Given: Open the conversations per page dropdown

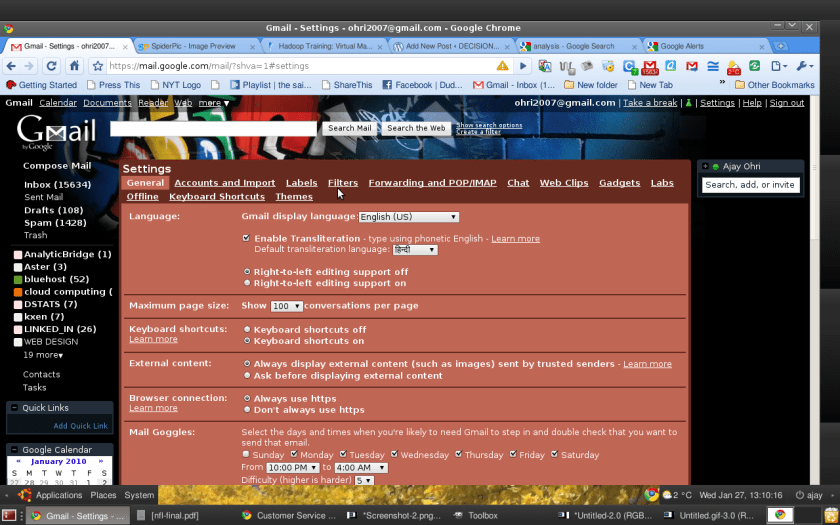Looking at the screenshot, I should (x=286, y=306).
